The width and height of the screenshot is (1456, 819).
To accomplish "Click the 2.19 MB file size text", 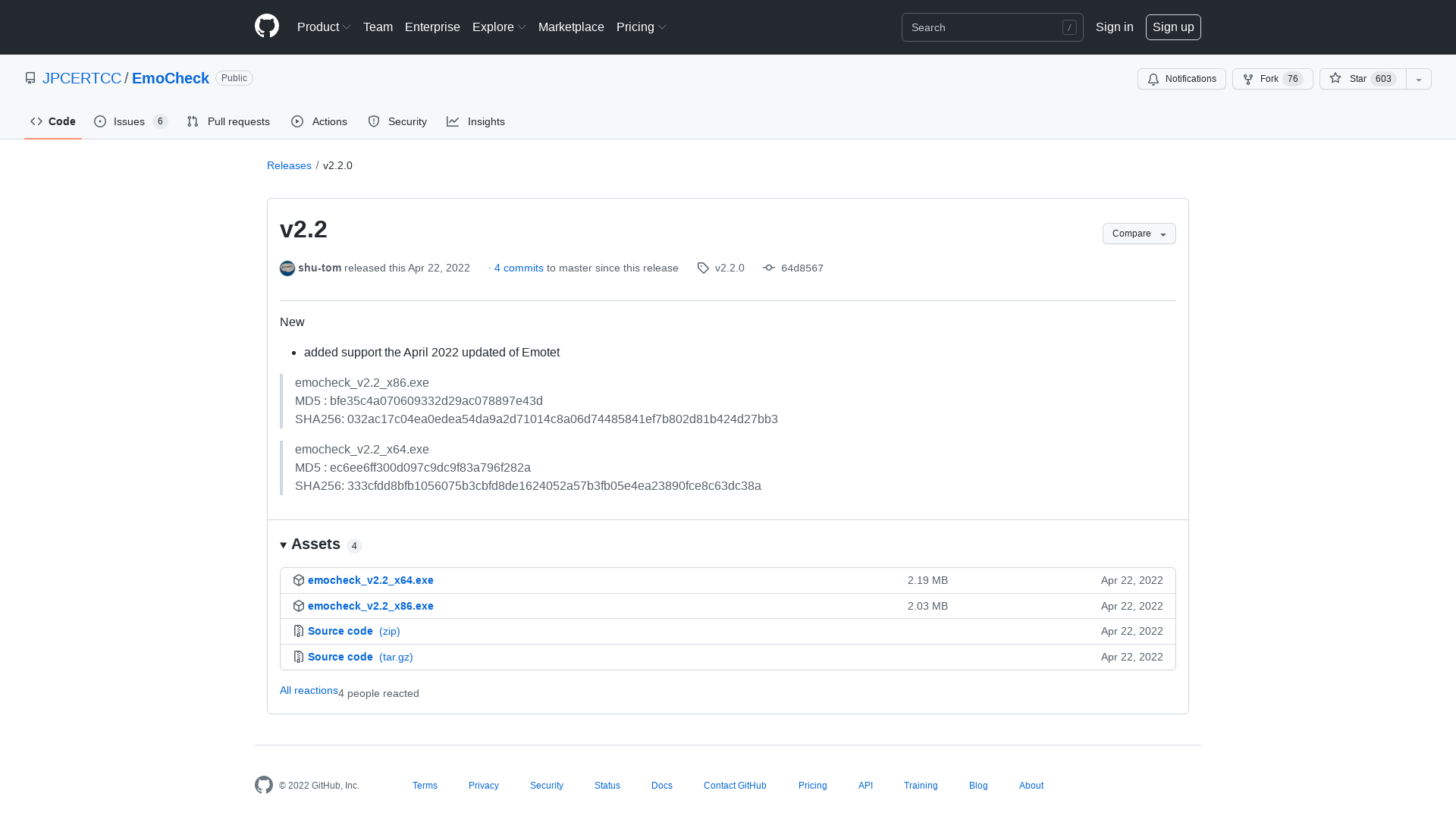I will [x=927, y=580].
